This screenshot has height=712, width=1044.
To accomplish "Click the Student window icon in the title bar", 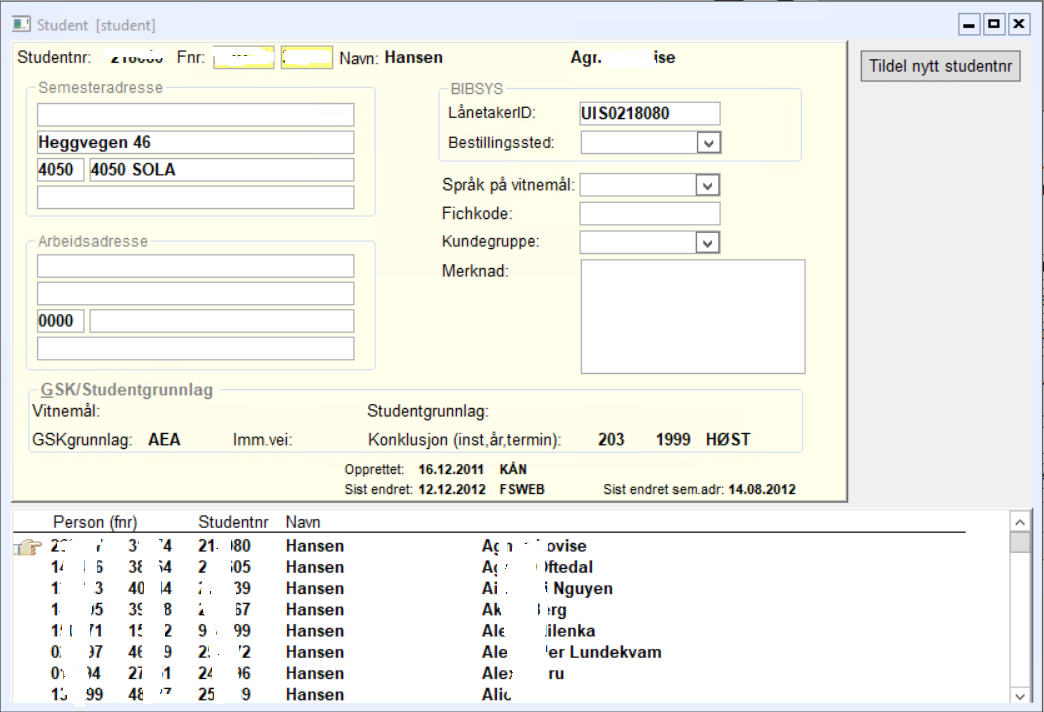I will pos(21,25).
